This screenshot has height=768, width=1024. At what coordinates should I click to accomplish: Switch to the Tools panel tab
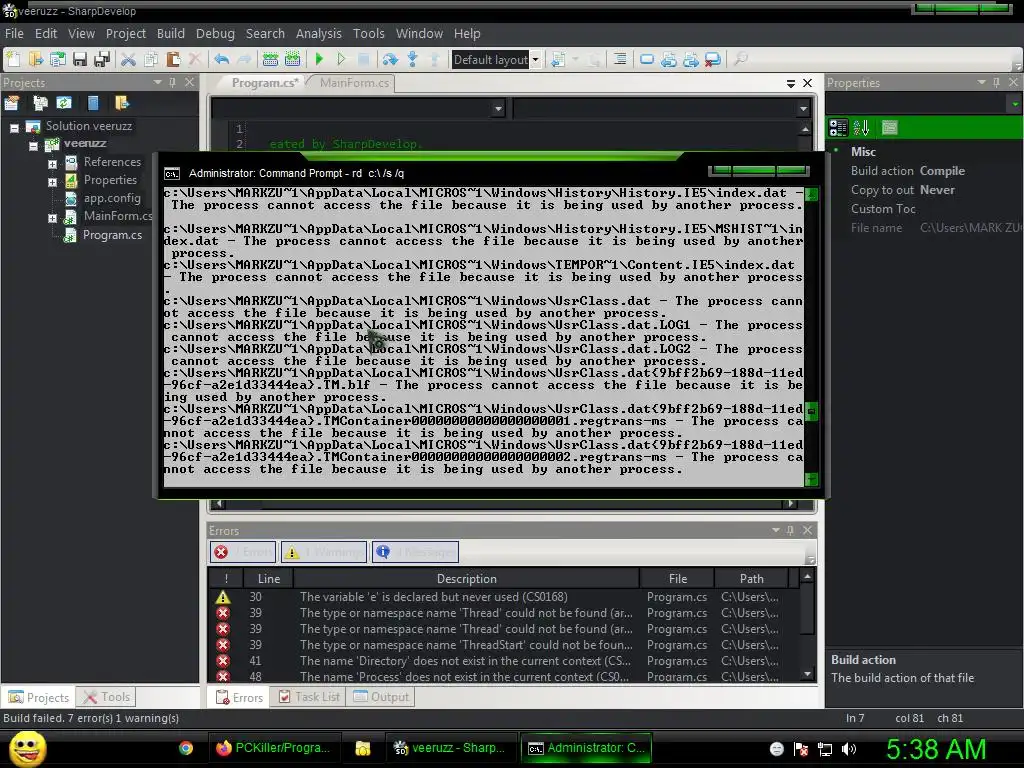pyautogui.click(x=106, y=697)
